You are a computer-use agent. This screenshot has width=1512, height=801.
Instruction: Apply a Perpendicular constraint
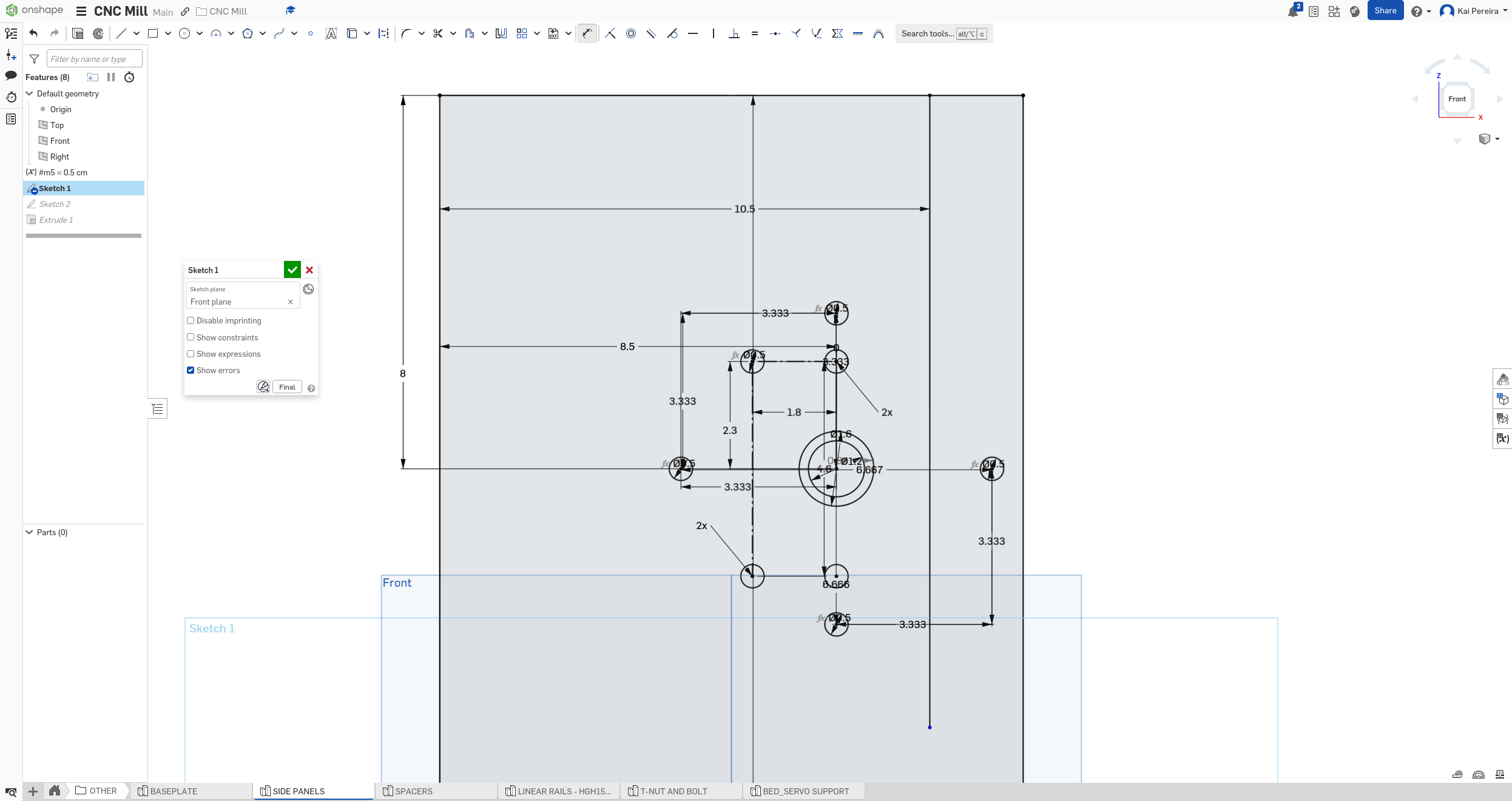734,33
